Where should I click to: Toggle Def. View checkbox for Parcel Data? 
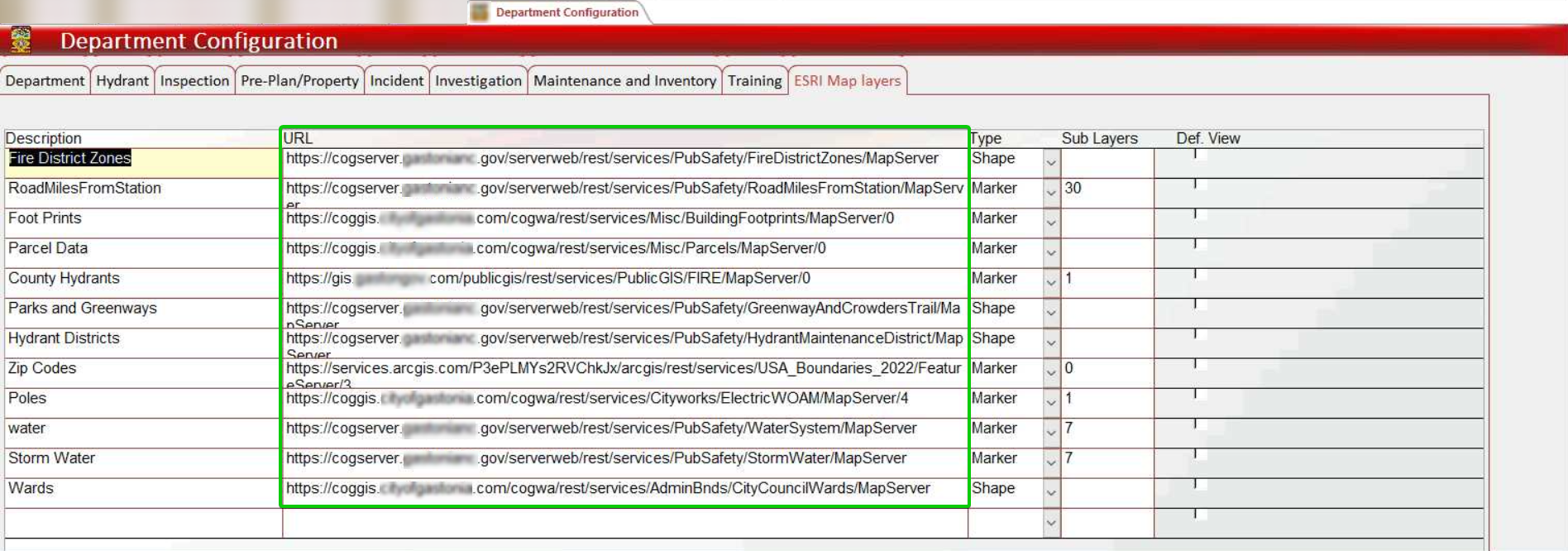click(1200, 244)
